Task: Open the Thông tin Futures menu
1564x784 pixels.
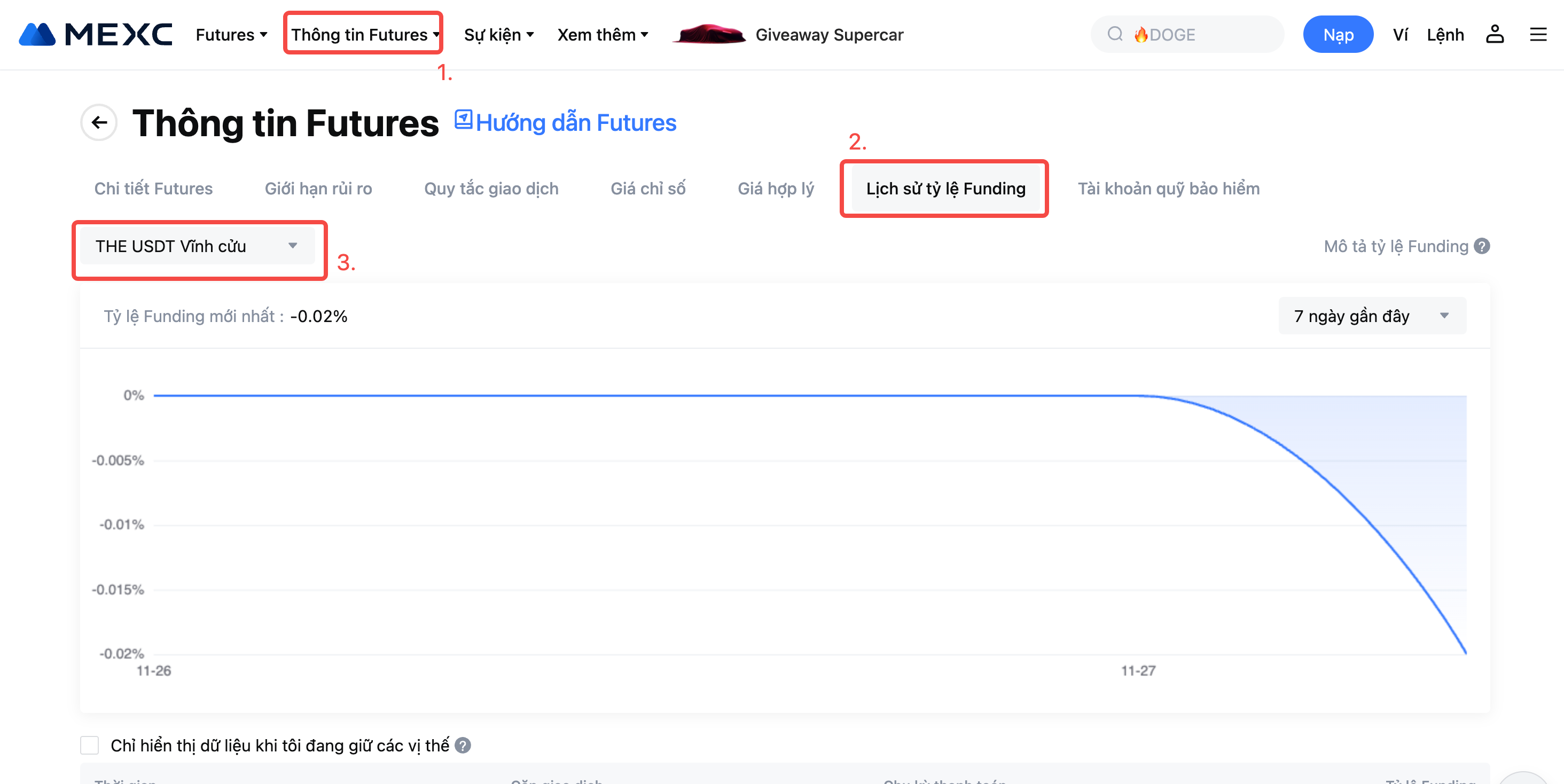Action: 363,35
